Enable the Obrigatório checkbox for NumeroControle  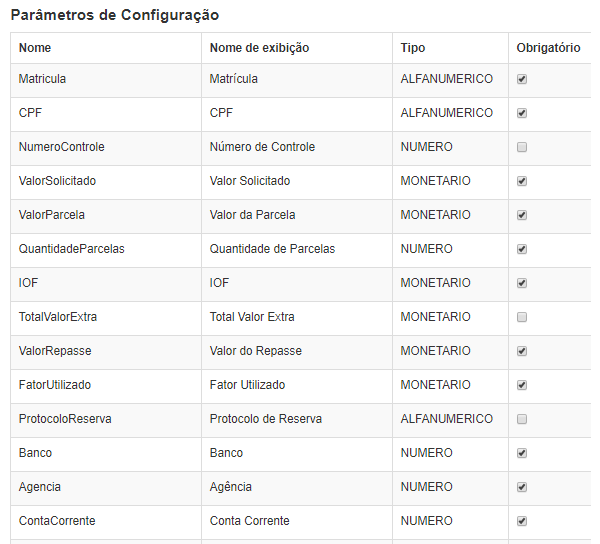click(x=522, y=147)
